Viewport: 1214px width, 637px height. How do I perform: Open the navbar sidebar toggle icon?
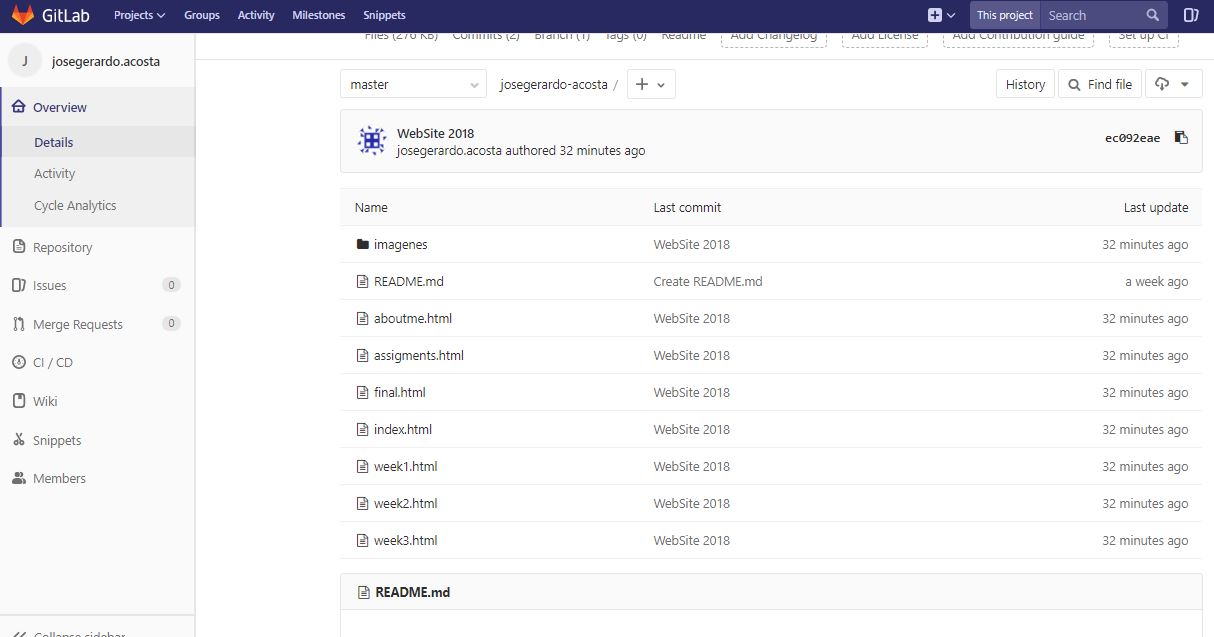click(x=1191, y=15)
